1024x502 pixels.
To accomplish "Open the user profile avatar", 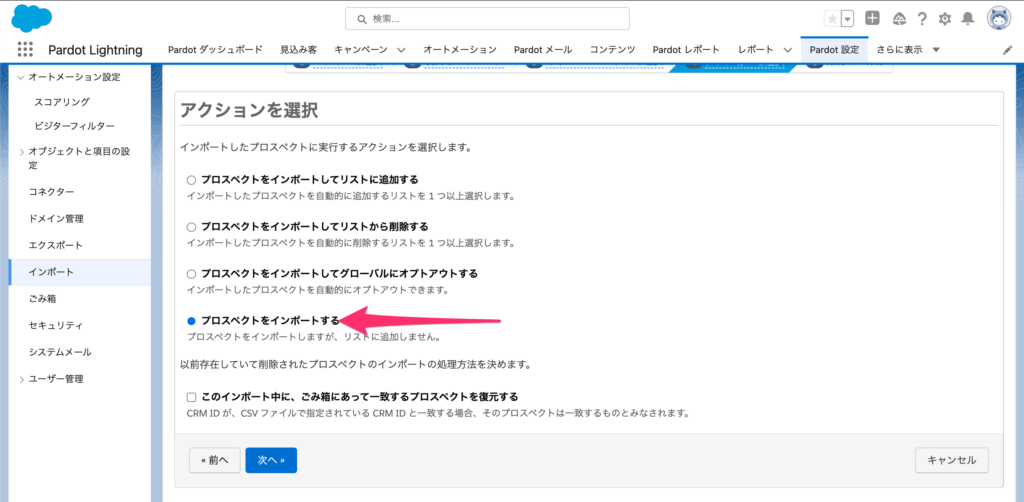I will coord(999,18).
